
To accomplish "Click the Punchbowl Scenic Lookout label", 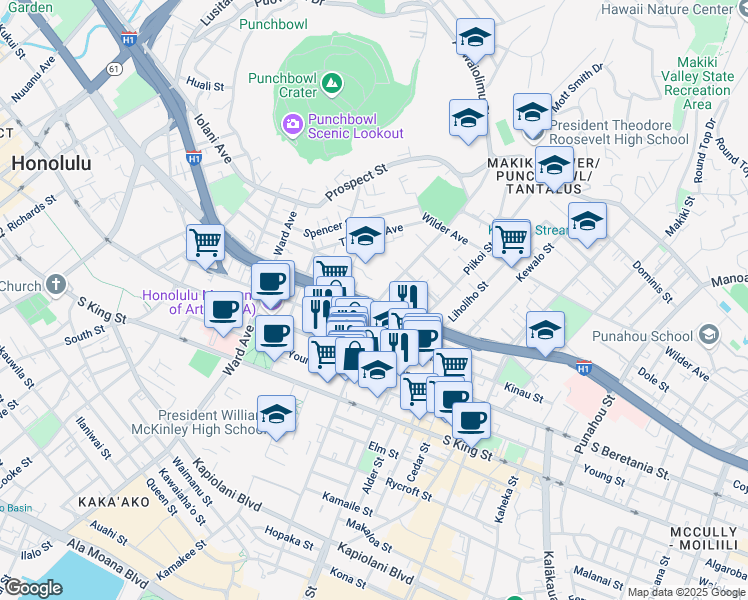I will pos(355,126).
